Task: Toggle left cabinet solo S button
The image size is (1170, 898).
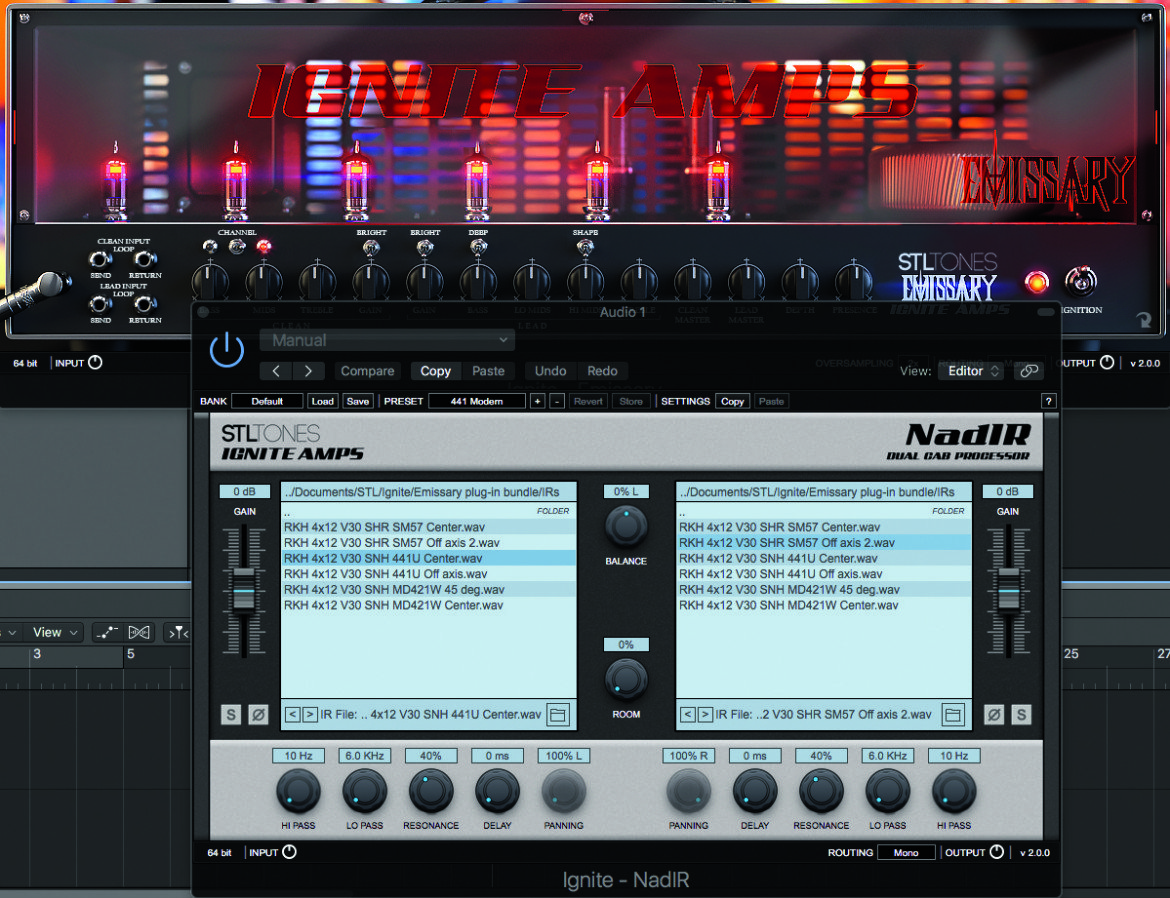Action: point(231,714)
